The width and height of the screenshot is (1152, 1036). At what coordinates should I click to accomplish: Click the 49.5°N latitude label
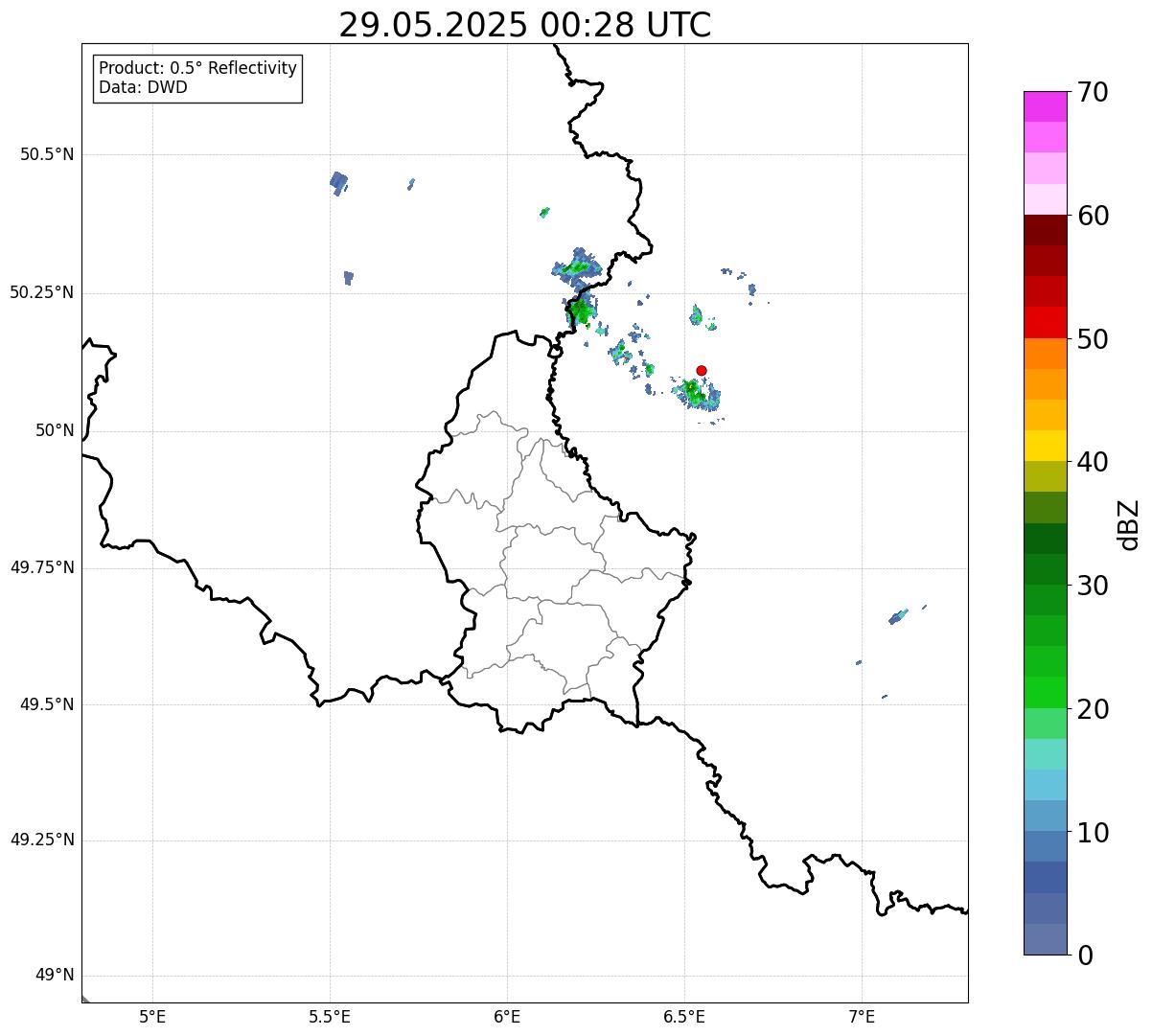[x=47, y=704]
